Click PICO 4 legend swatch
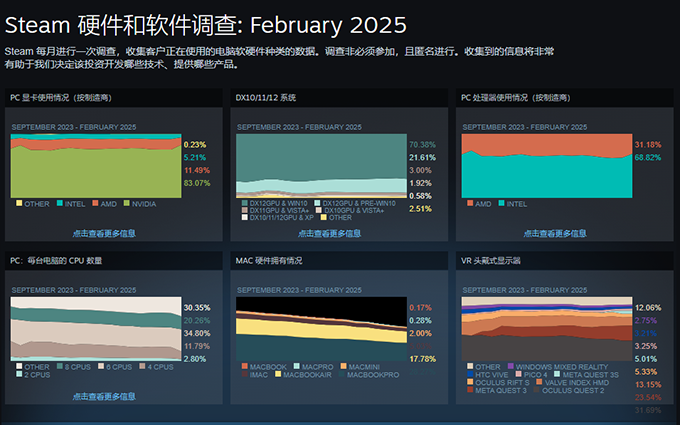The image size is (680, 425). tap(518, 374)
